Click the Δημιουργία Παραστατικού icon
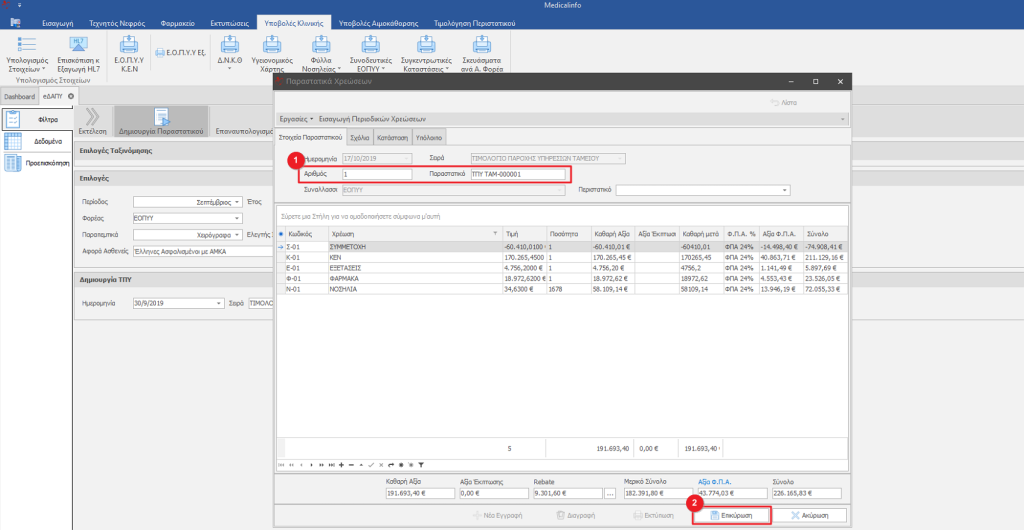The image size is (1024, 530). click(x=161, y=118)
